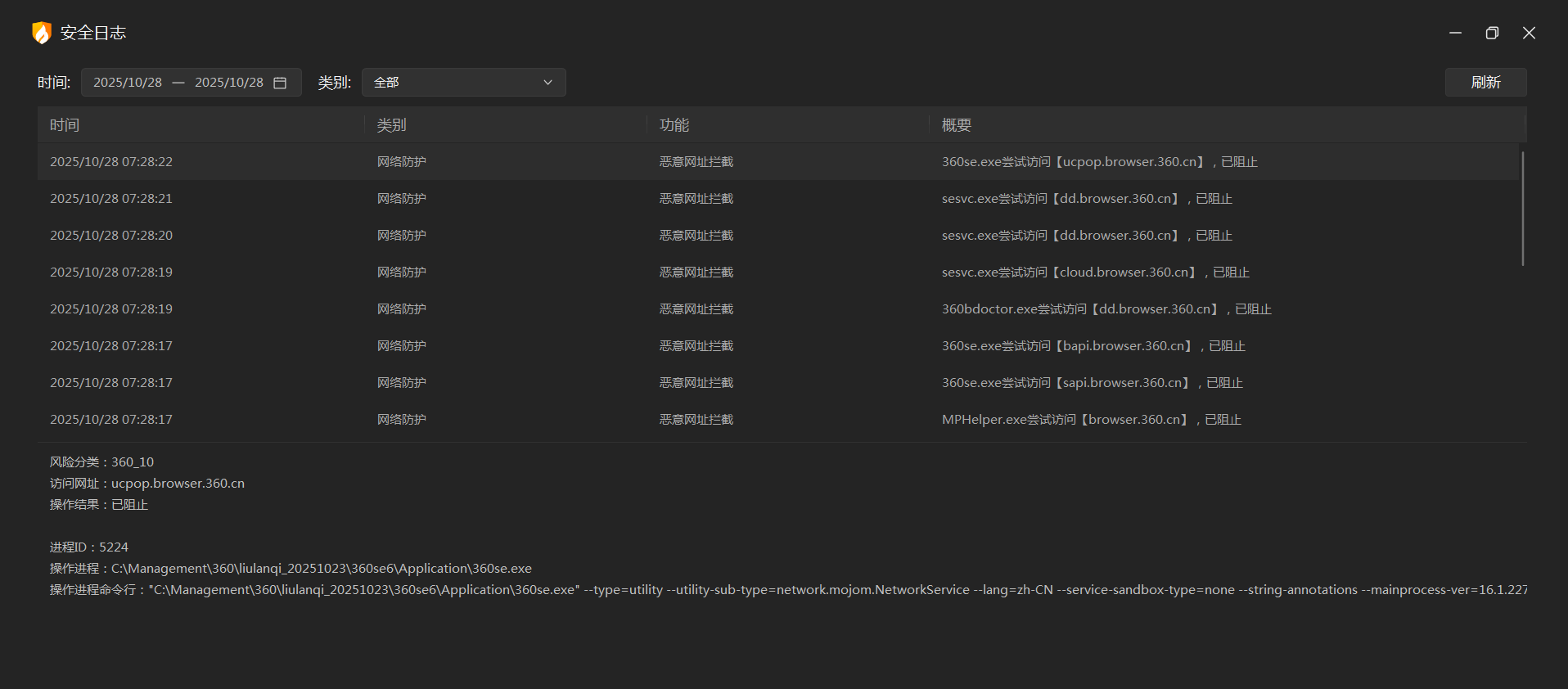Click the 操作进程命令行 detail line

pos(788,590)
